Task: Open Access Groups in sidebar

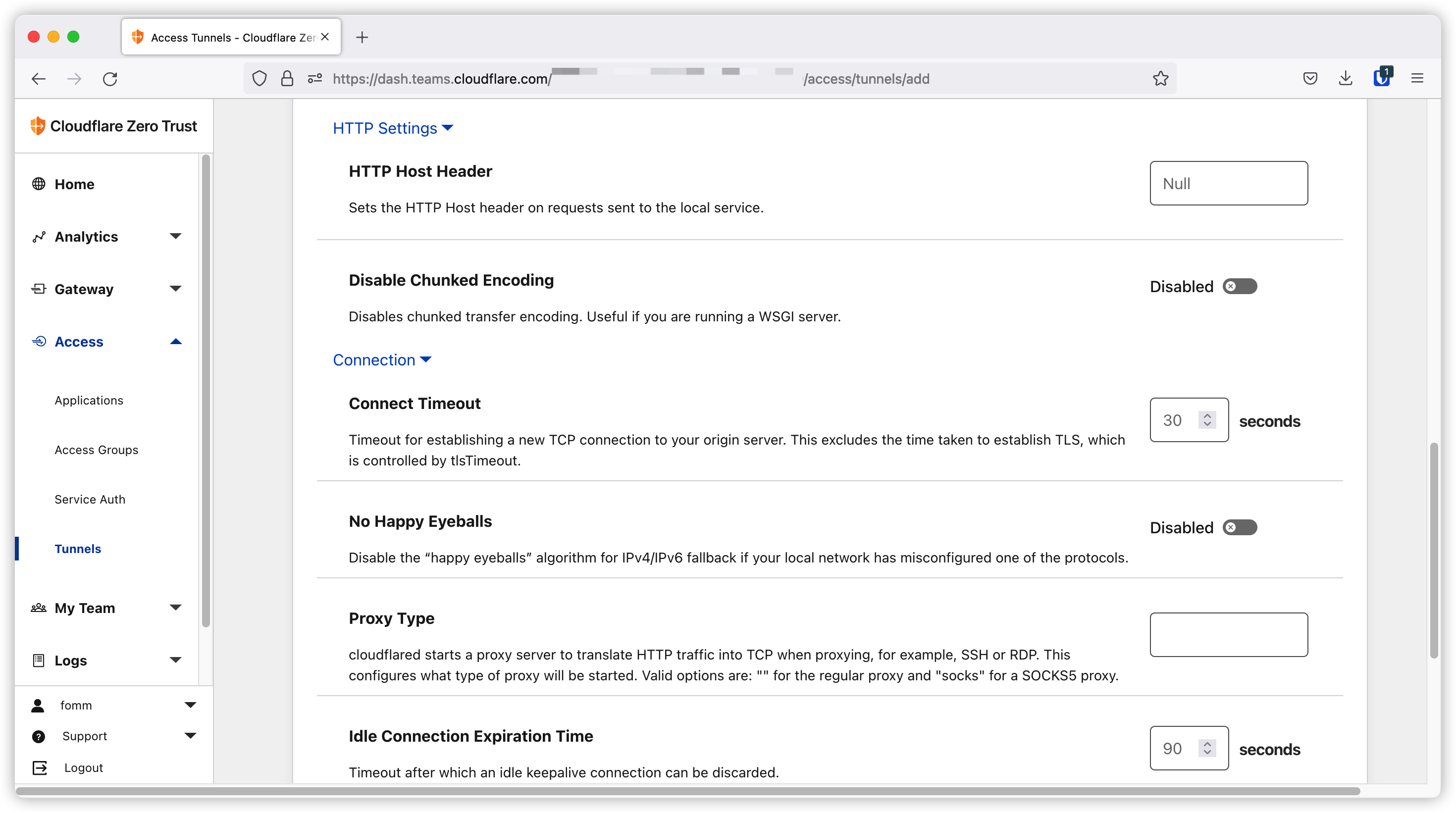Action: [96, 450]
